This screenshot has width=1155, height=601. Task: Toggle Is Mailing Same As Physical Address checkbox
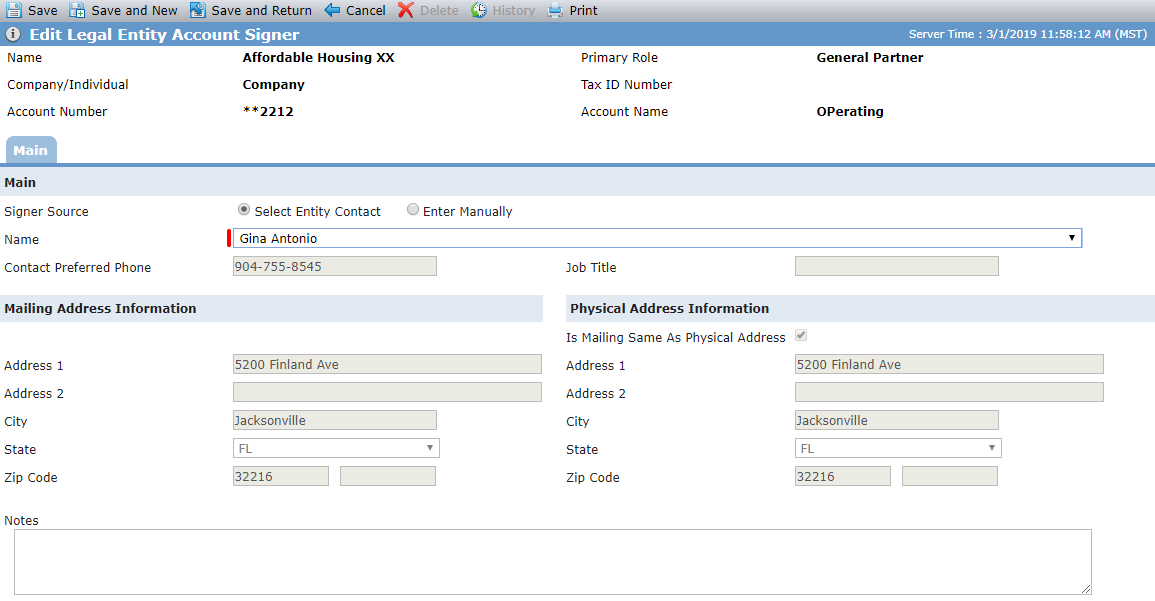pos(801,335)
